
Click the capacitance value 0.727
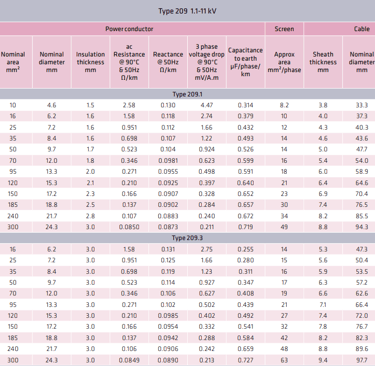tap(245, 360)
